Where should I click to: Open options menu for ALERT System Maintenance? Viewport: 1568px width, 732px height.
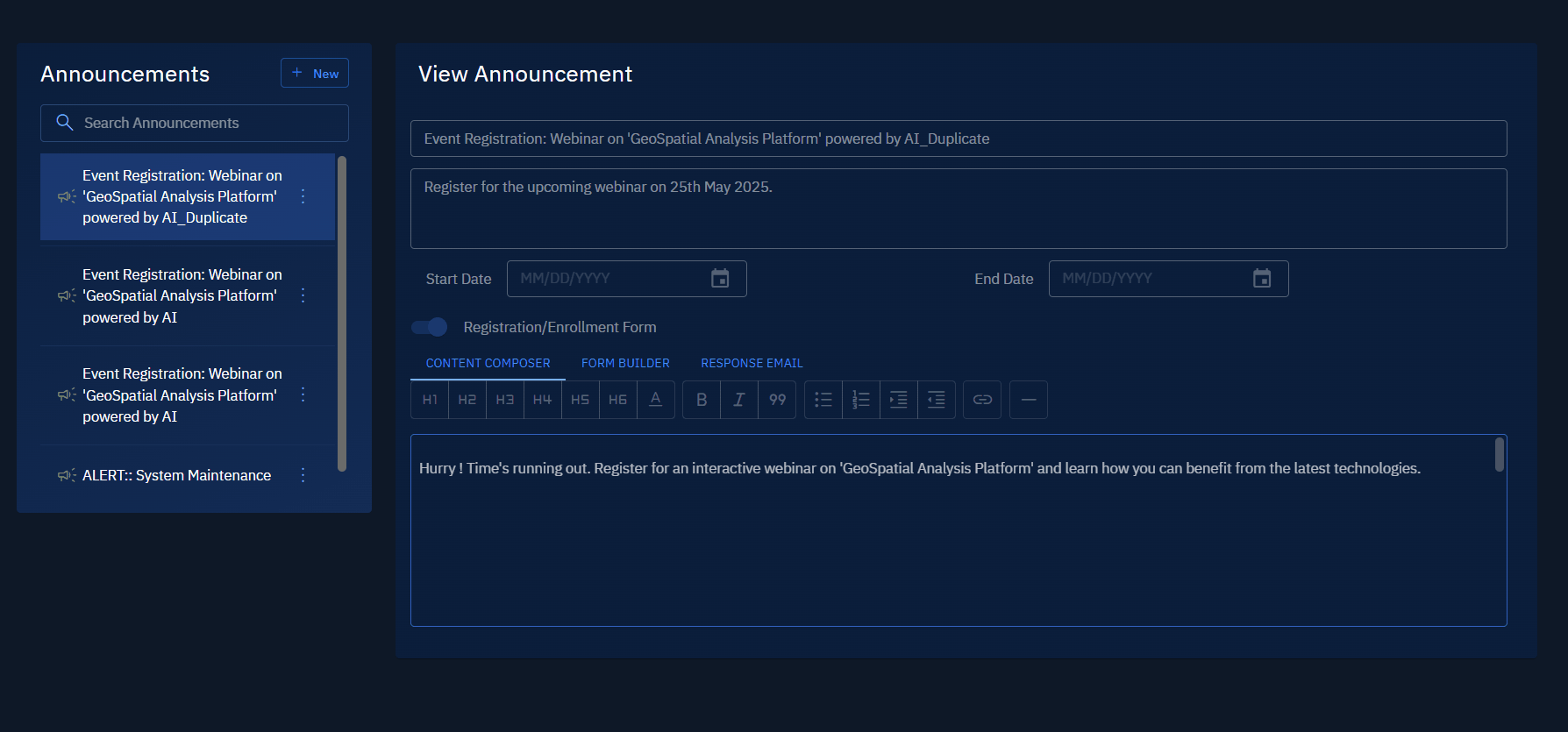pyautogui.click(x=303, y=475)
